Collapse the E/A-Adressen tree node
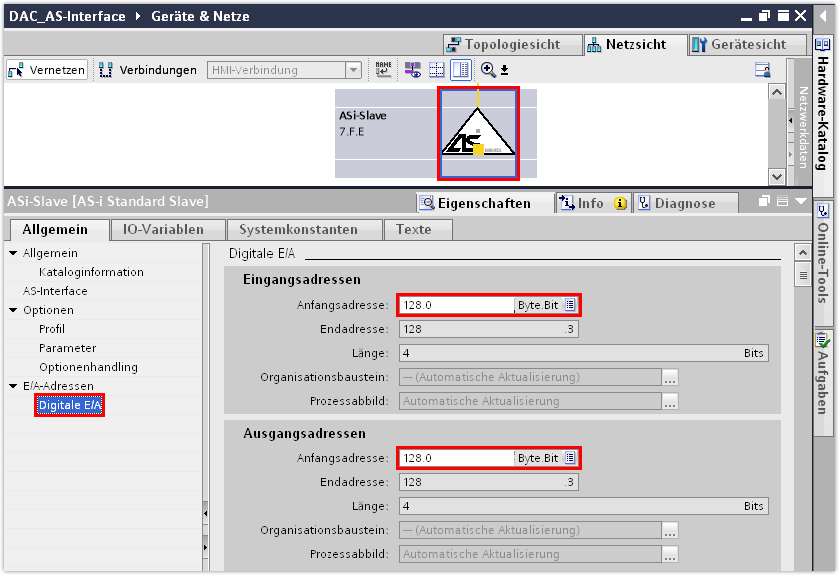The image size is (839, 575). pyautogui.click(x=13, y=386)
